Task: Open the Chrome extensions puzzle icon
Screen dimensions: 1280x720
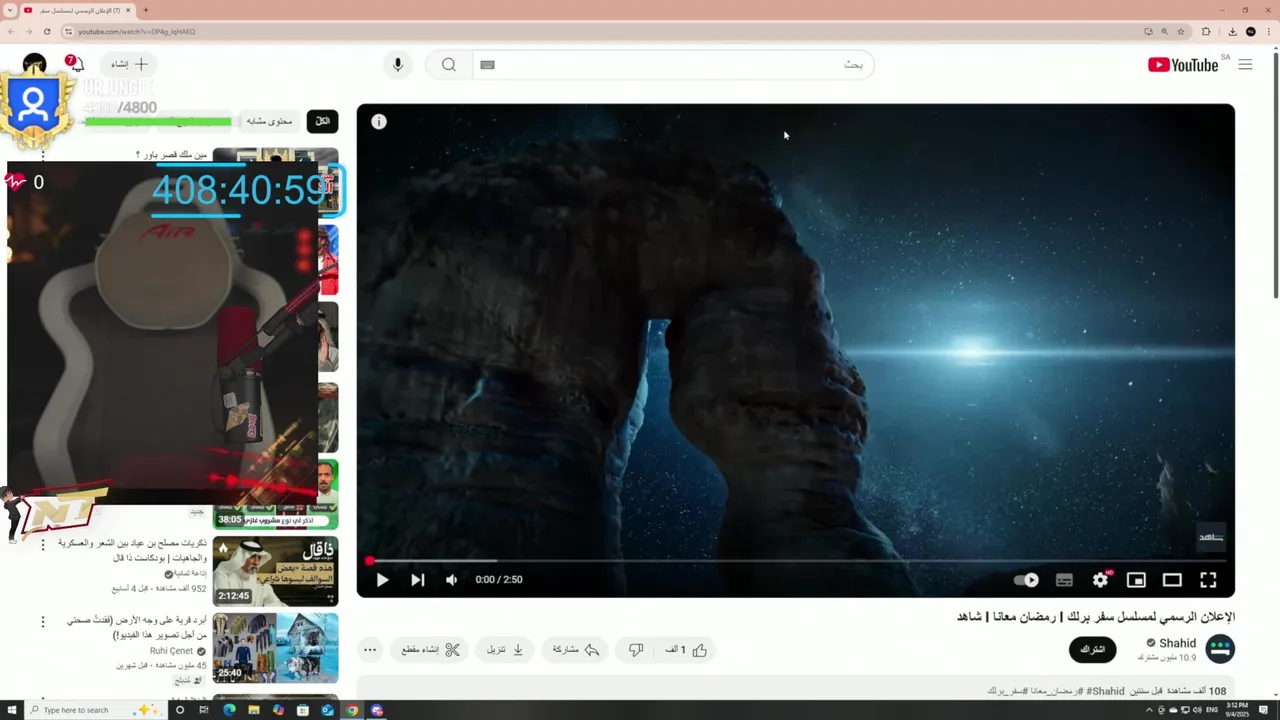Action: click(x=1206, y=31)
